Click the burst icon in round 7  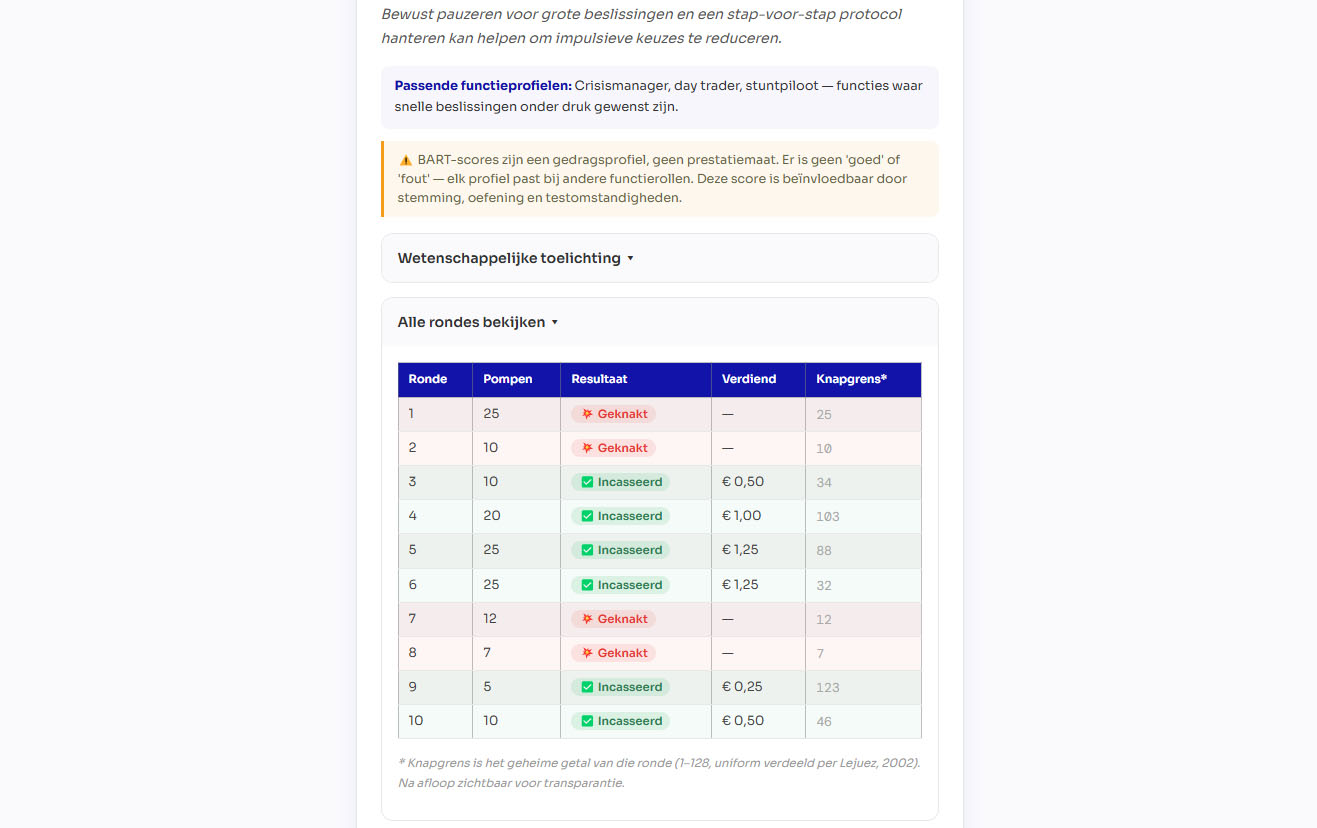[x=587, y=619]
